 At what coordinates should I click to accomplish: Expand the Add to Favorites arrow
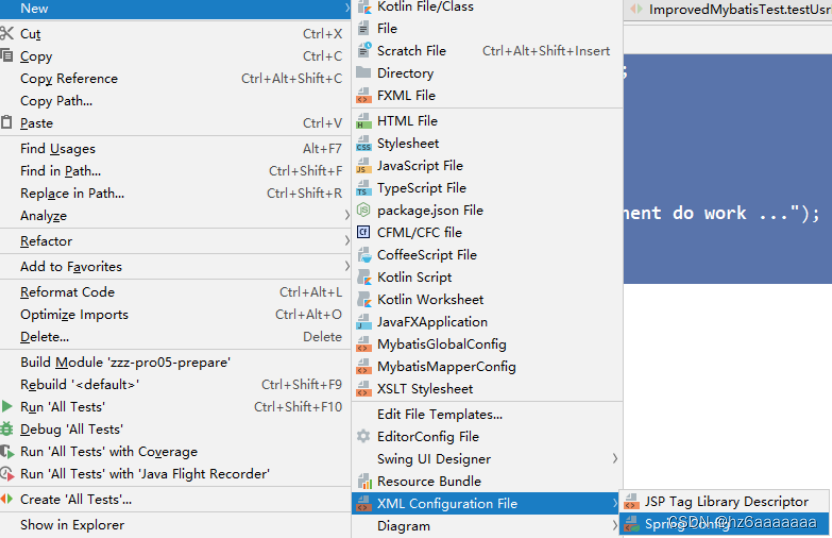347,266
